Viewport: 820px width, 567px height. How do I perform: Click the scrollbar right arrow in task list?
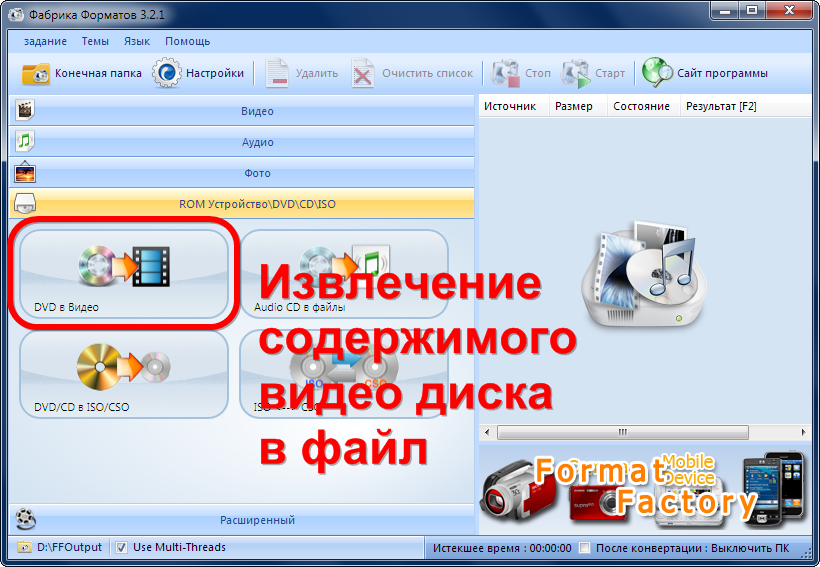coord(803,433)
